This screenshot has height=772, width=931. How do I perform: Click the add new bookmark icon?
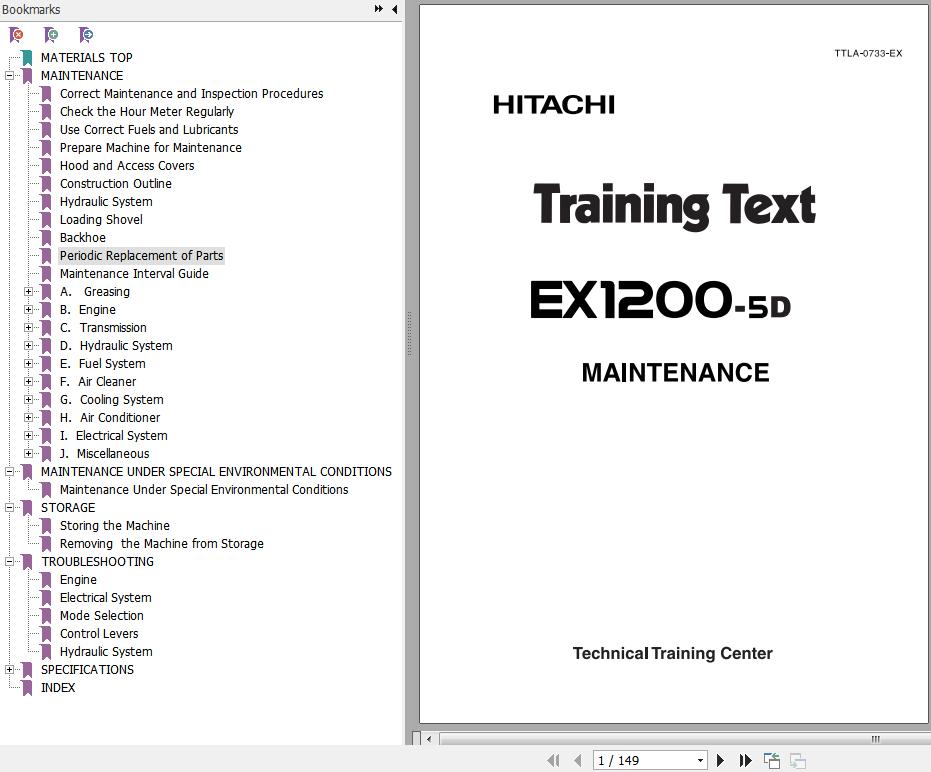tap(51, 35)
